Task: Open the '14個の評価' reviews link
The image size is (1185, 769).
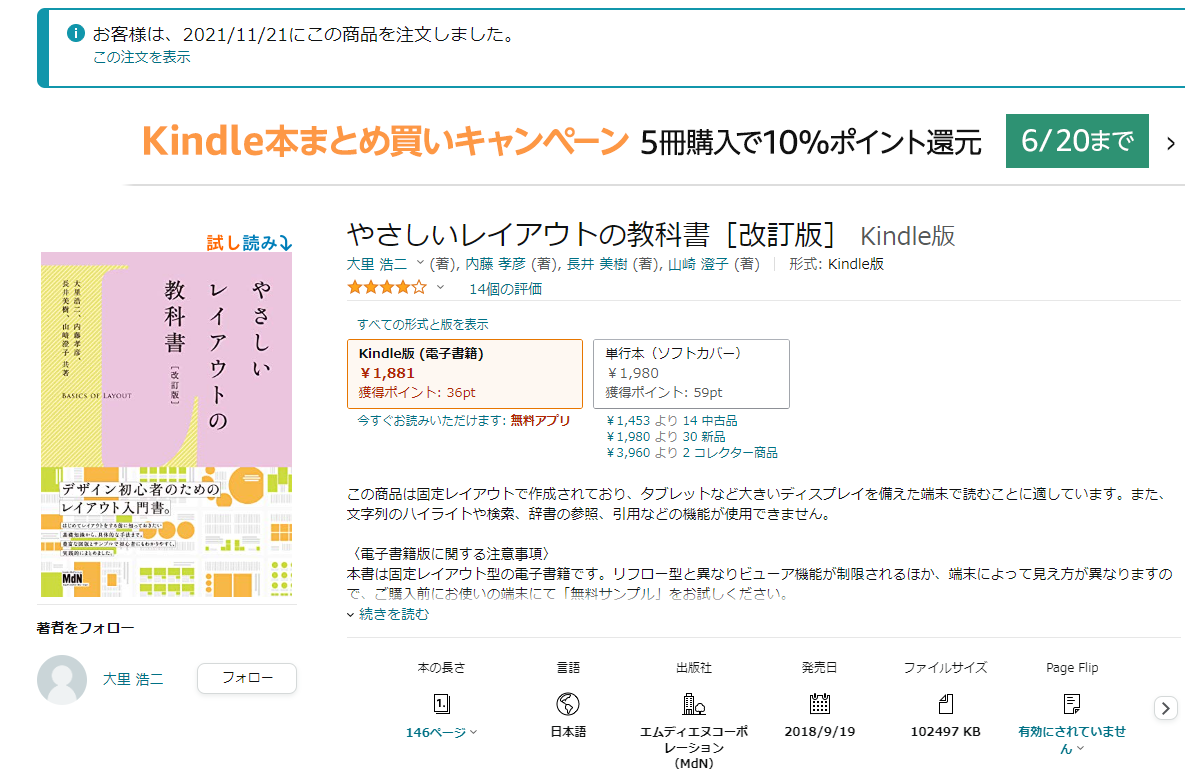Action: 505,289
